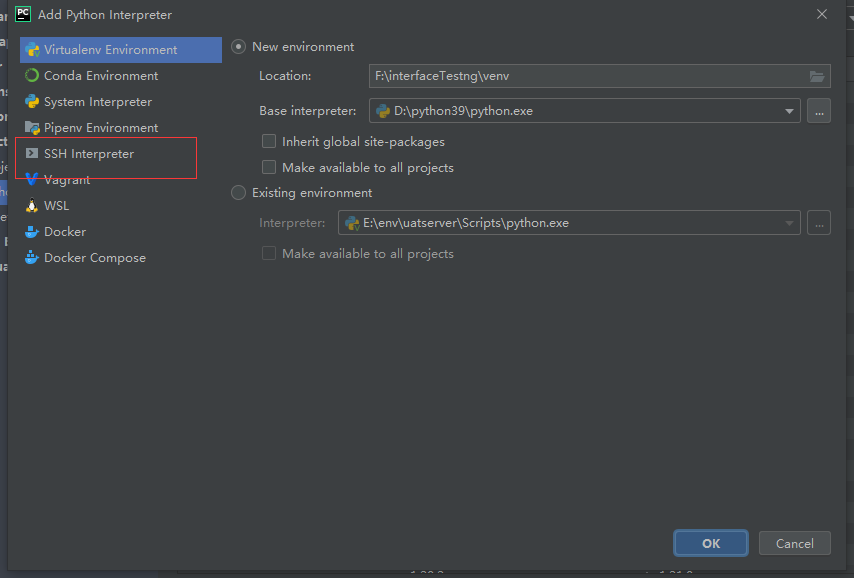The image size is (854, 578).
Task: Select Existing environment radio button
Action: pyautogui.click(x=239, y=193)
